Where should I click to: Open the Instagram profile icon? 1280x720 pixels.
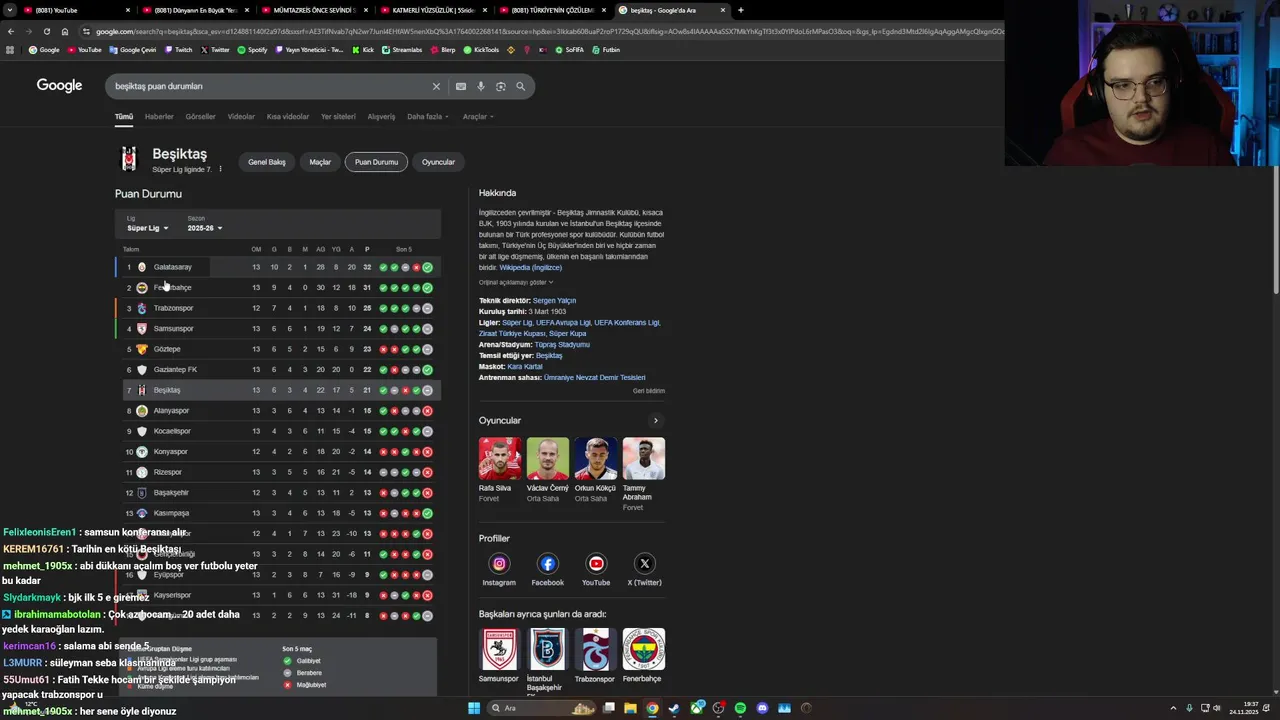coord(499,564)
